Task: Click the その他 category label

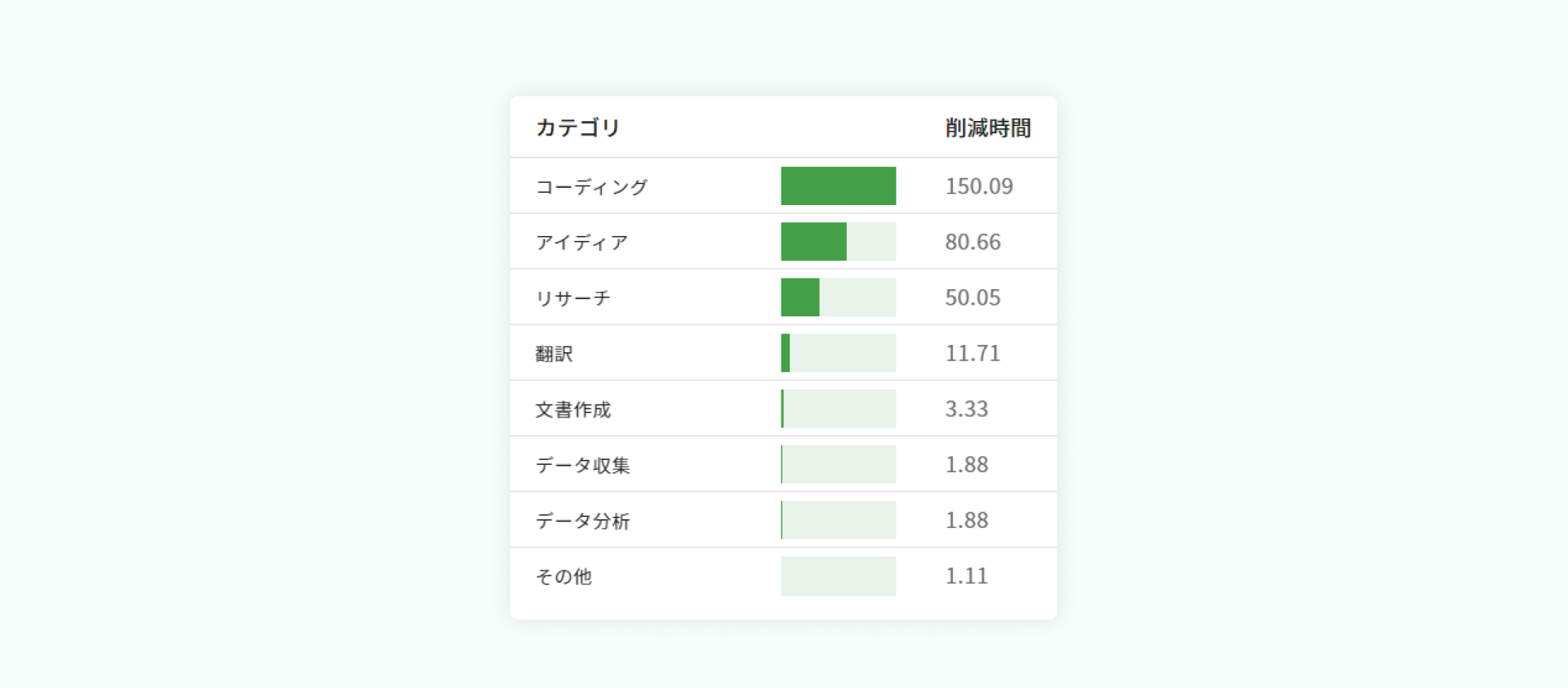Action: [x=563, y=576]
